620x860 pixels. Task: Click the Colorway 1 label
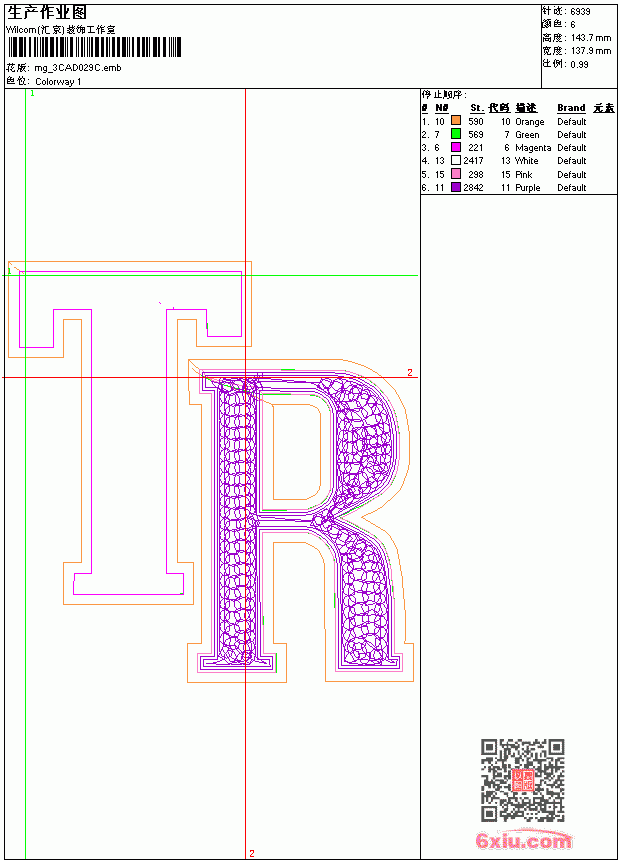tap(58, 82)
